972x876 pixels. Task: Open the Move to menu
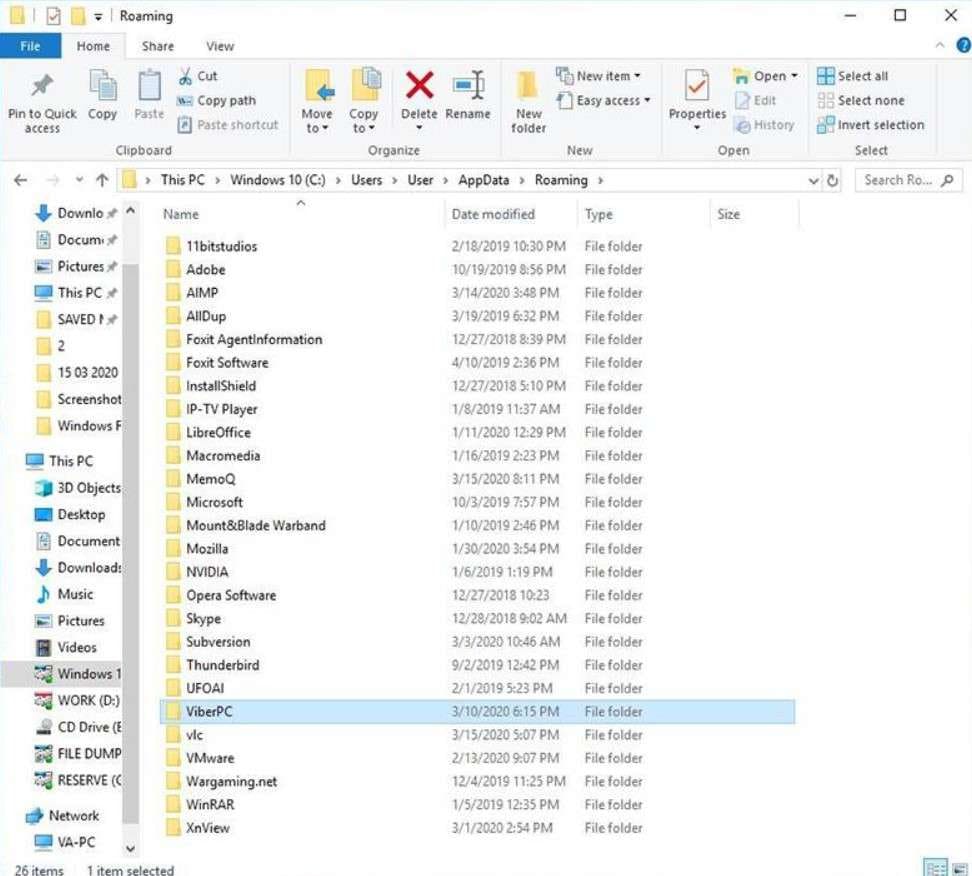tap(317, 101)
